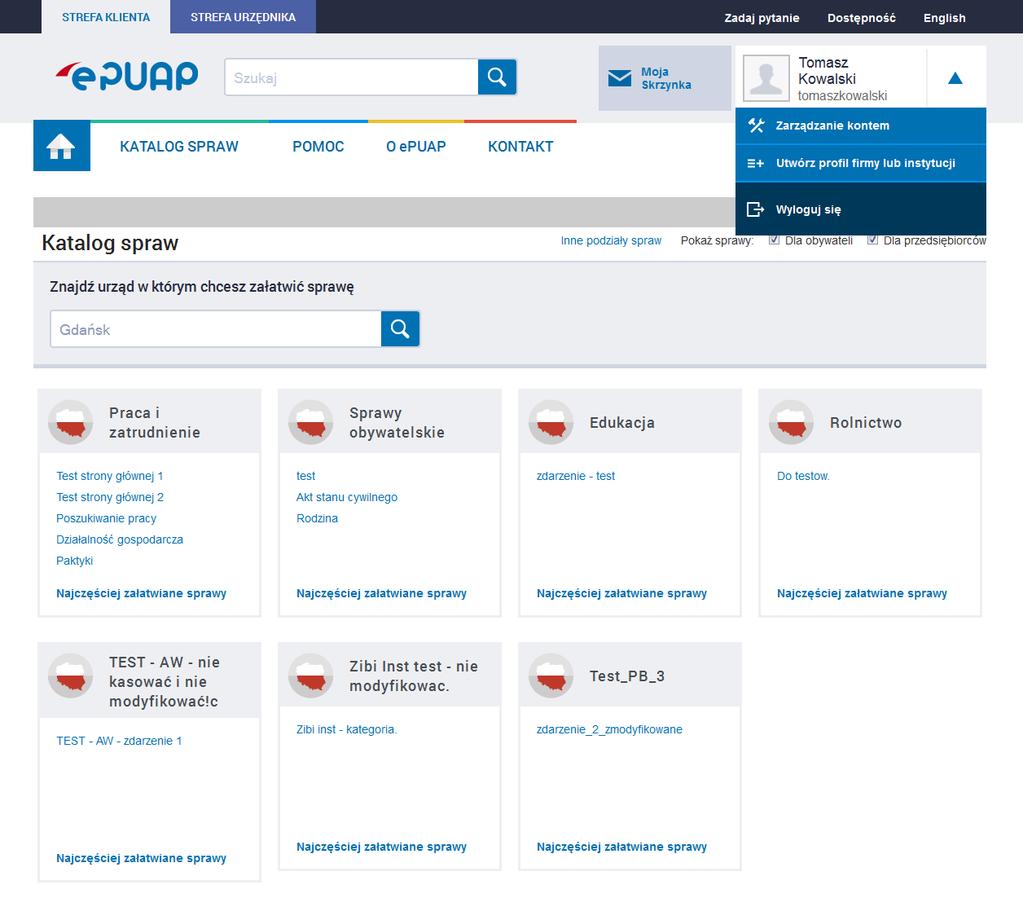Click the Poland map icon for Praca i zatrudnienie
Image resolution: width=1023 pixels, height=898 pixels.
tap(70, 422)
